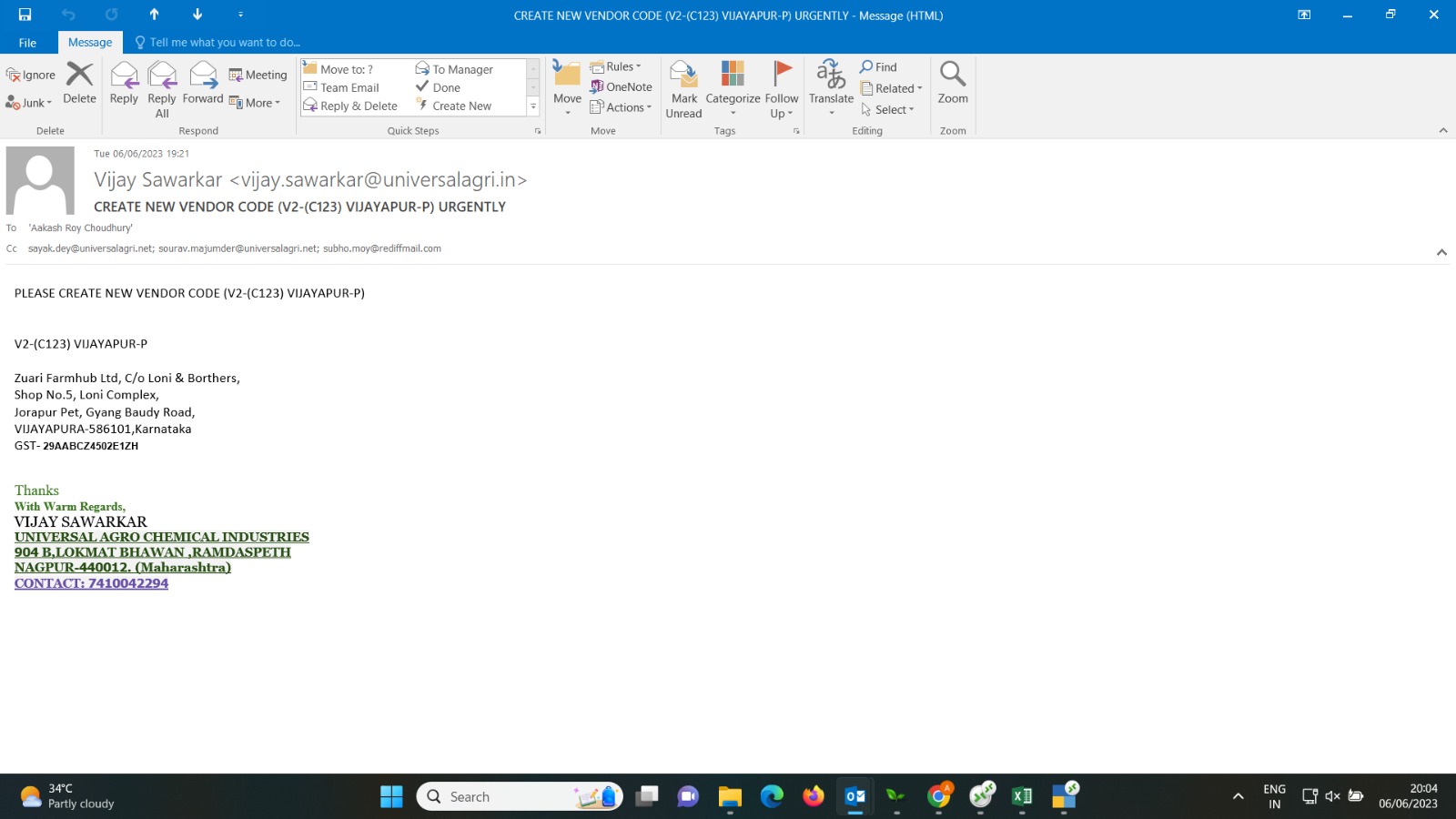Expand the Rules dropdown

[x=616, y=66]
